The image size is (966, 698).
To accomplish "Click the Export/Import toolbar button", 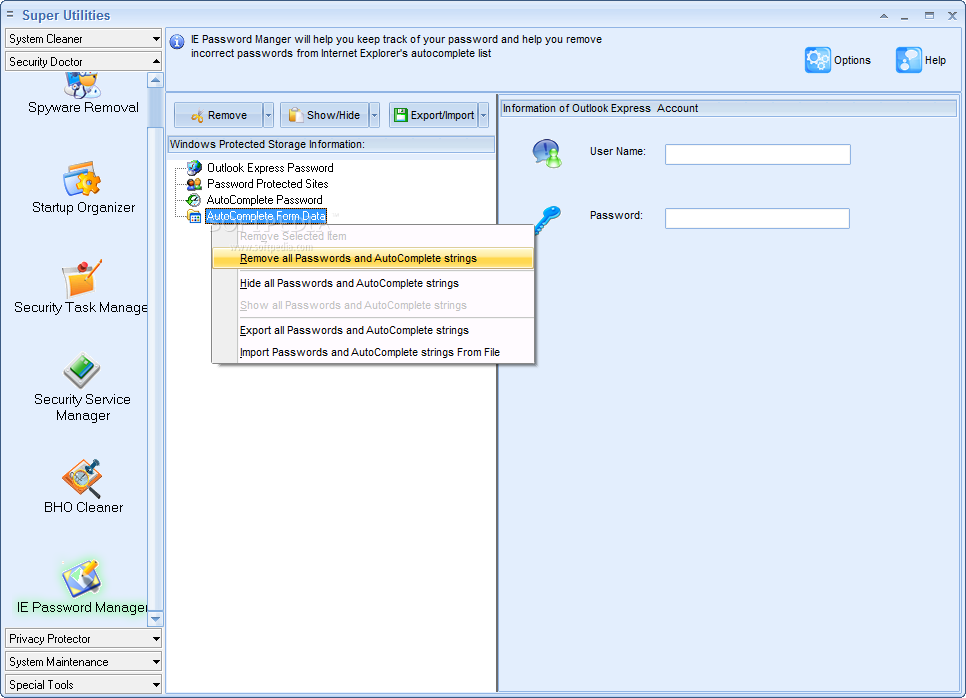I will [x=434, y=115].
